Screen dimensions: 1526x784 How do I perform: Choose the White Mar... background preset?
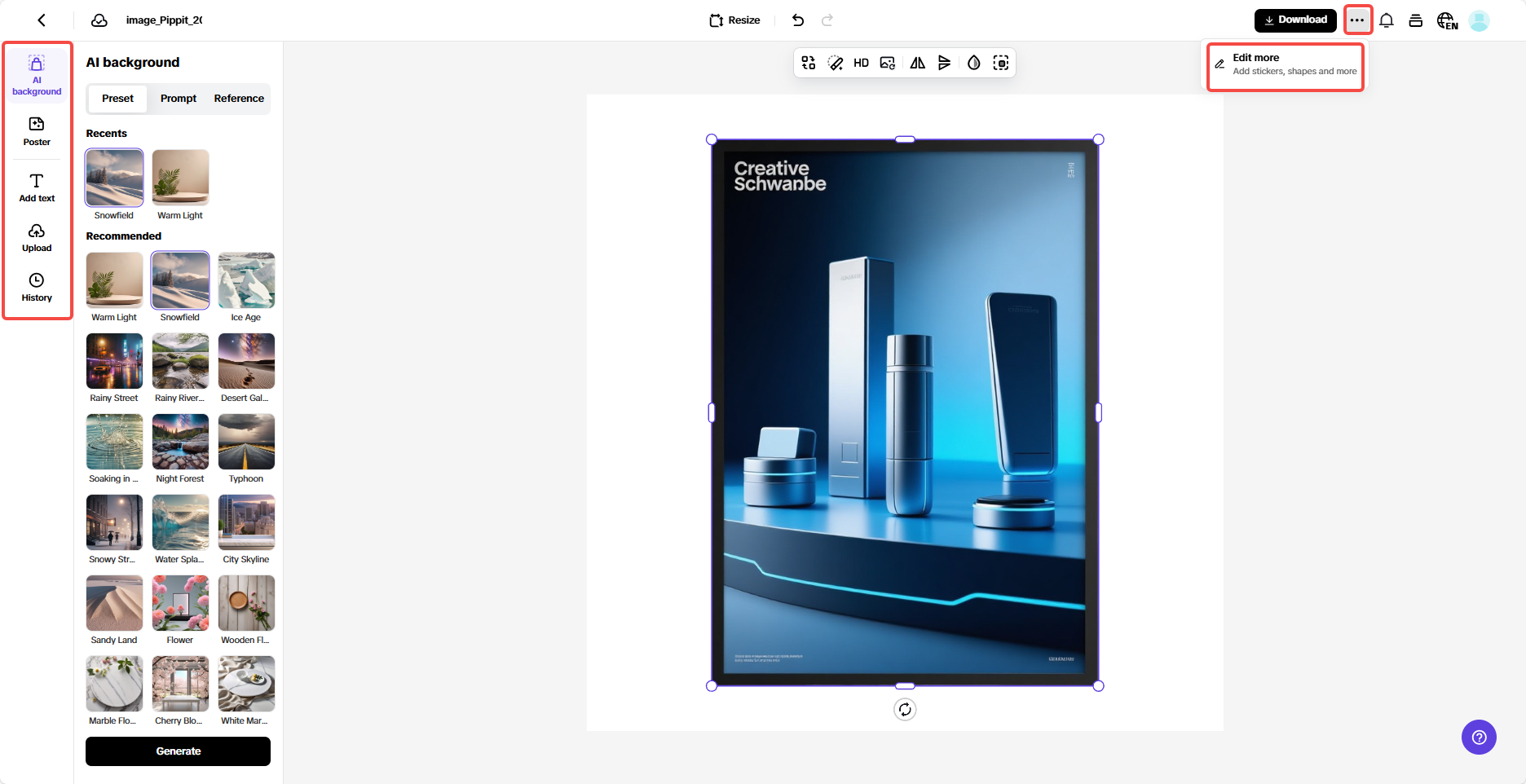tap(246, 683)
